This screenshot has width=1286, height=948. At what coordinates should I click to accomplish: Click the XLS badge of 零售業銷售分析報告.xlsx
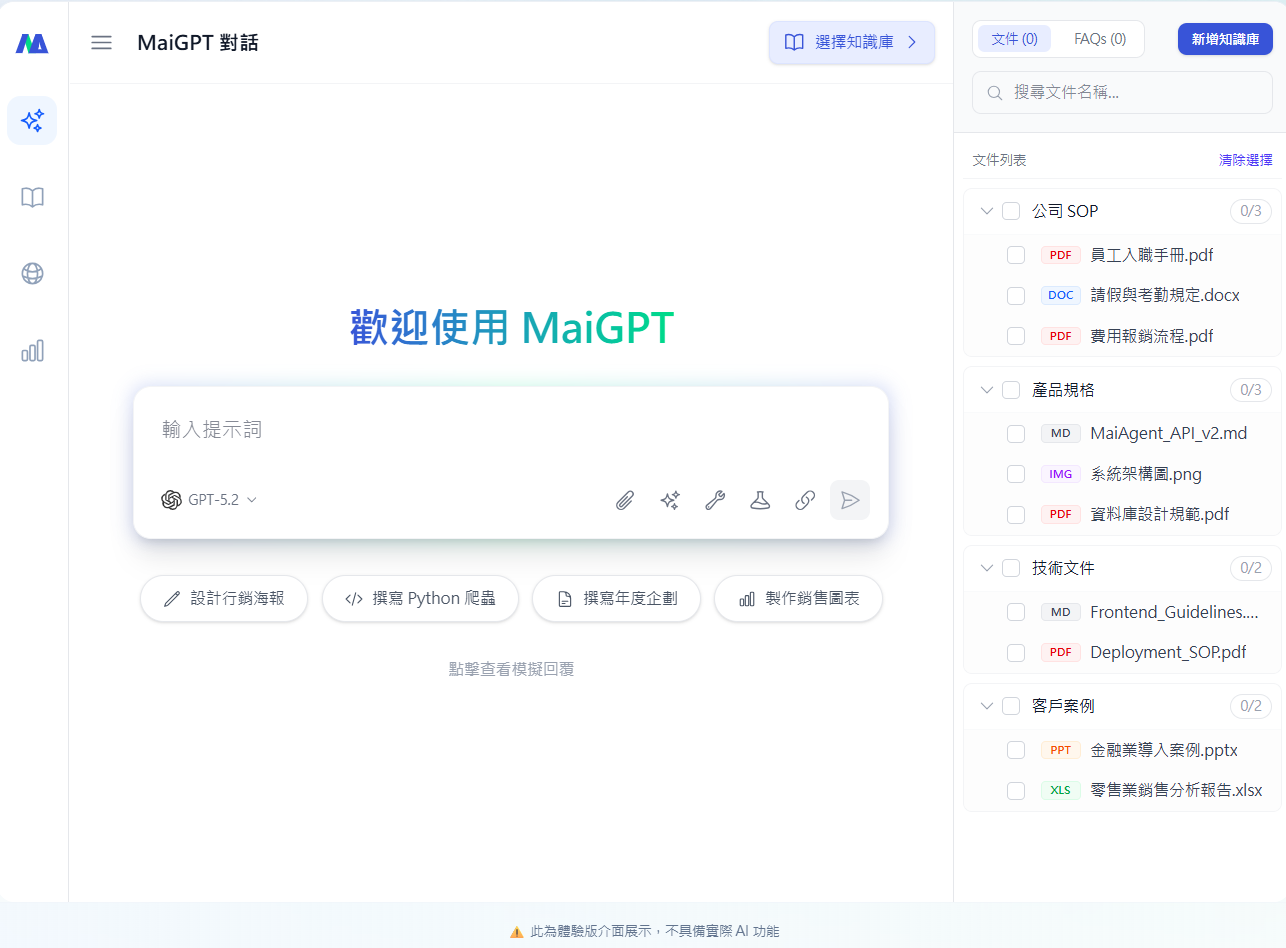[x=1061, y=790]
